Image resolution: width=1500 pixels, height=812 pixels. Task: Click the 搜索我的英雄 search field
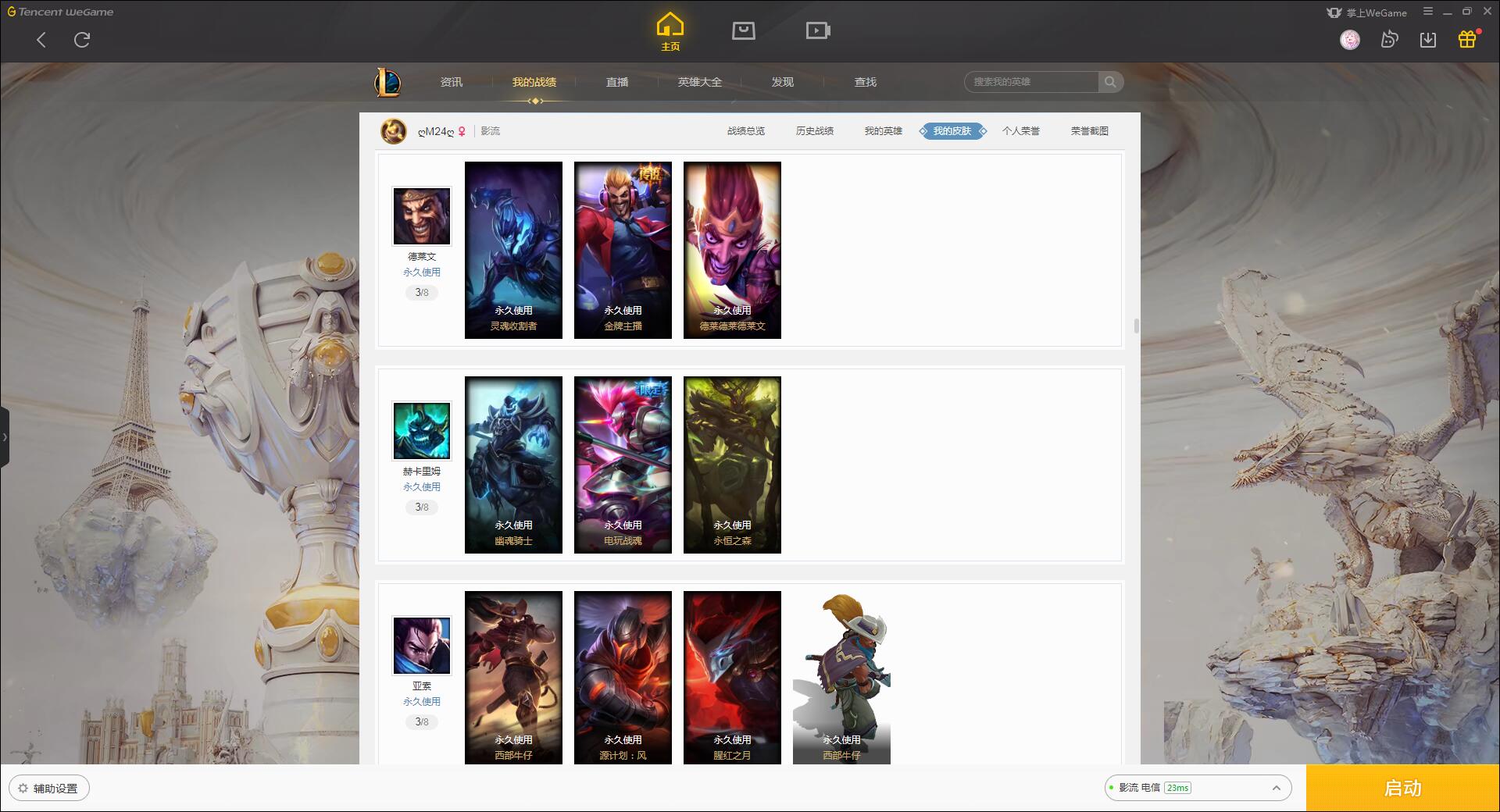pyautogui.click(x=1031, y=82)
